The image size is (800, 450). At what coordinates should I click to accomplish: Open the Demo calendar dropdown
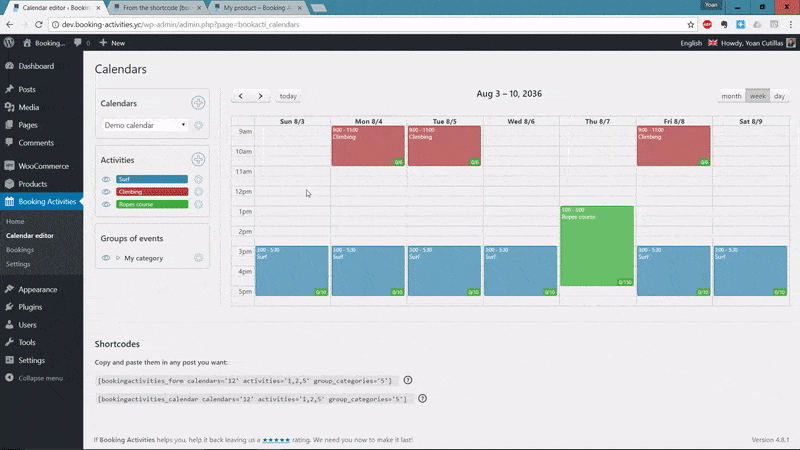[x=145, y=125]
